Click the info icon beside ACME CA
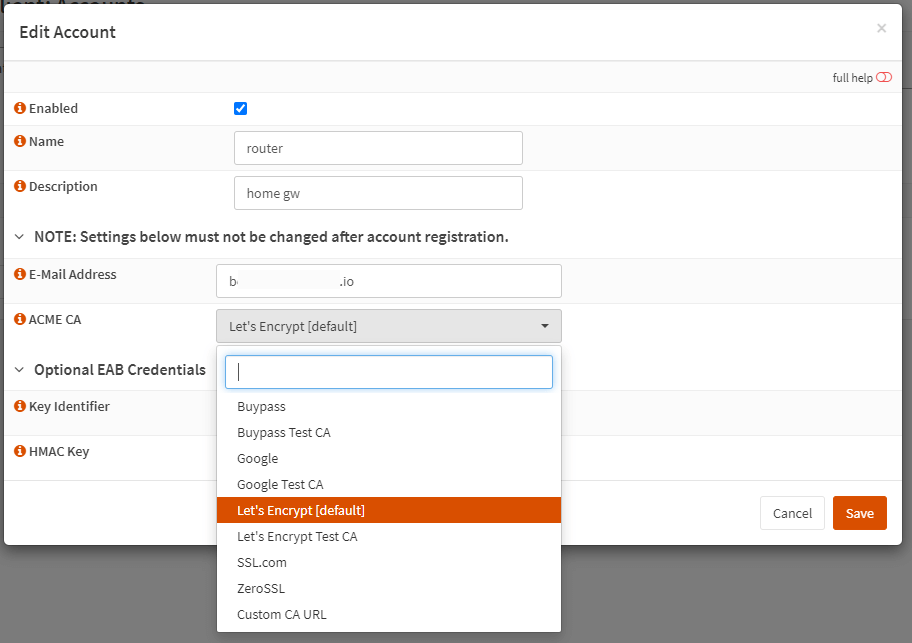This screenshot has height=643, width=912. (x=20, y=320)
